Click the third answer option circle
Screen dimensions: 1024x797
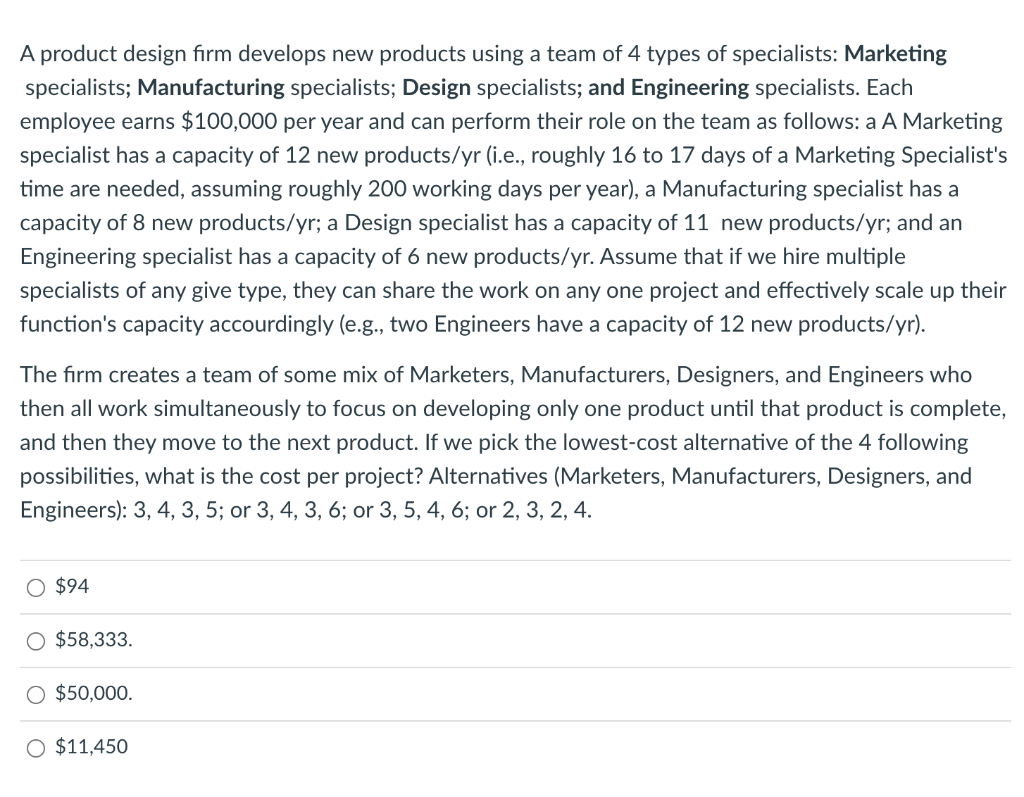click(36, 693)
